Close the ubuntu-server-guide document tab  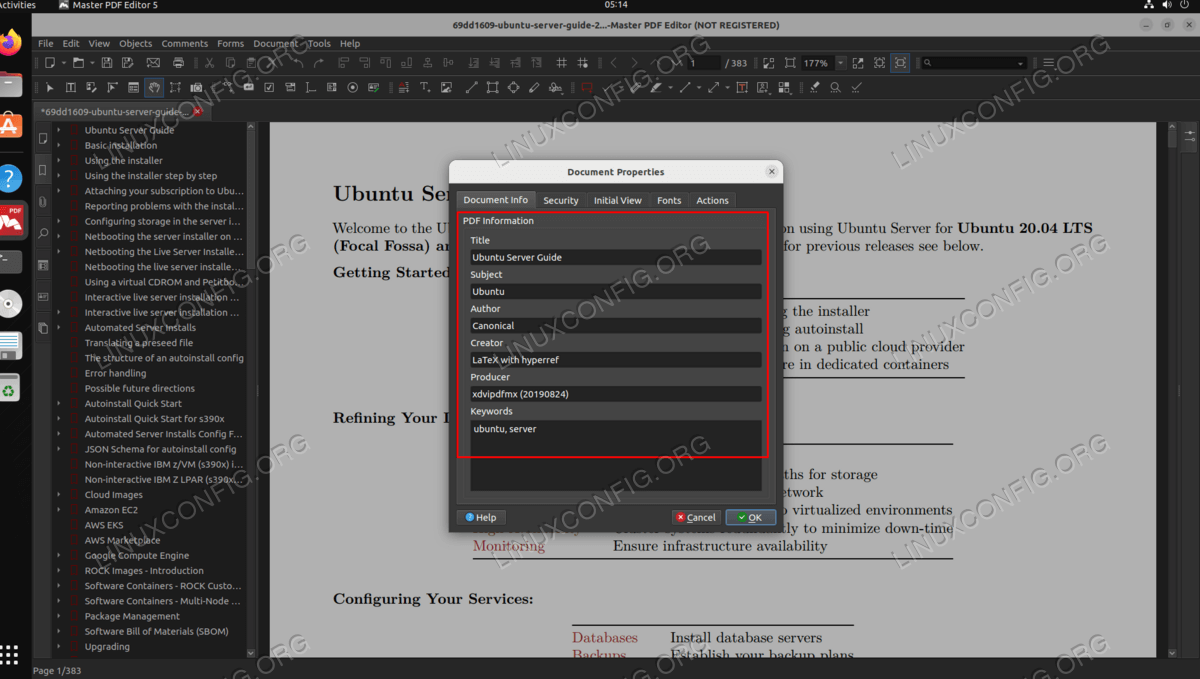pyautogui.click(x=197, y=112)
